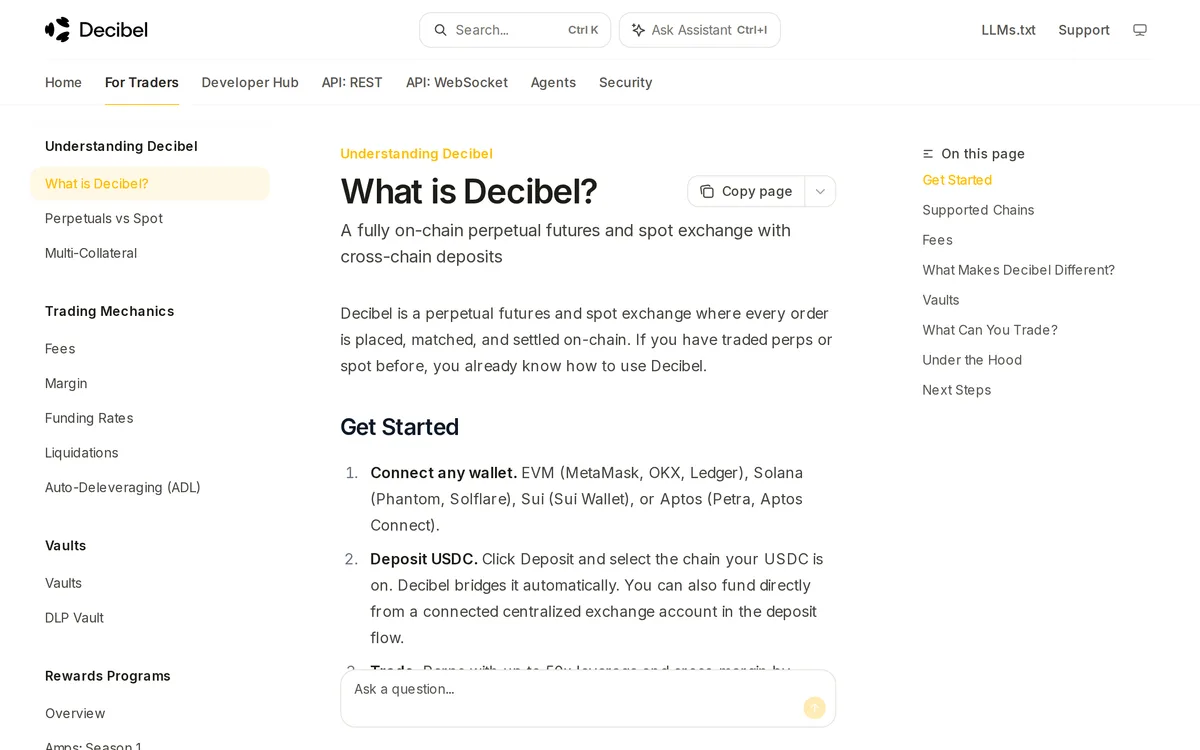Click the Understanding Decibel breadcrumb
1200x750 pixels.
coord(416,154)
